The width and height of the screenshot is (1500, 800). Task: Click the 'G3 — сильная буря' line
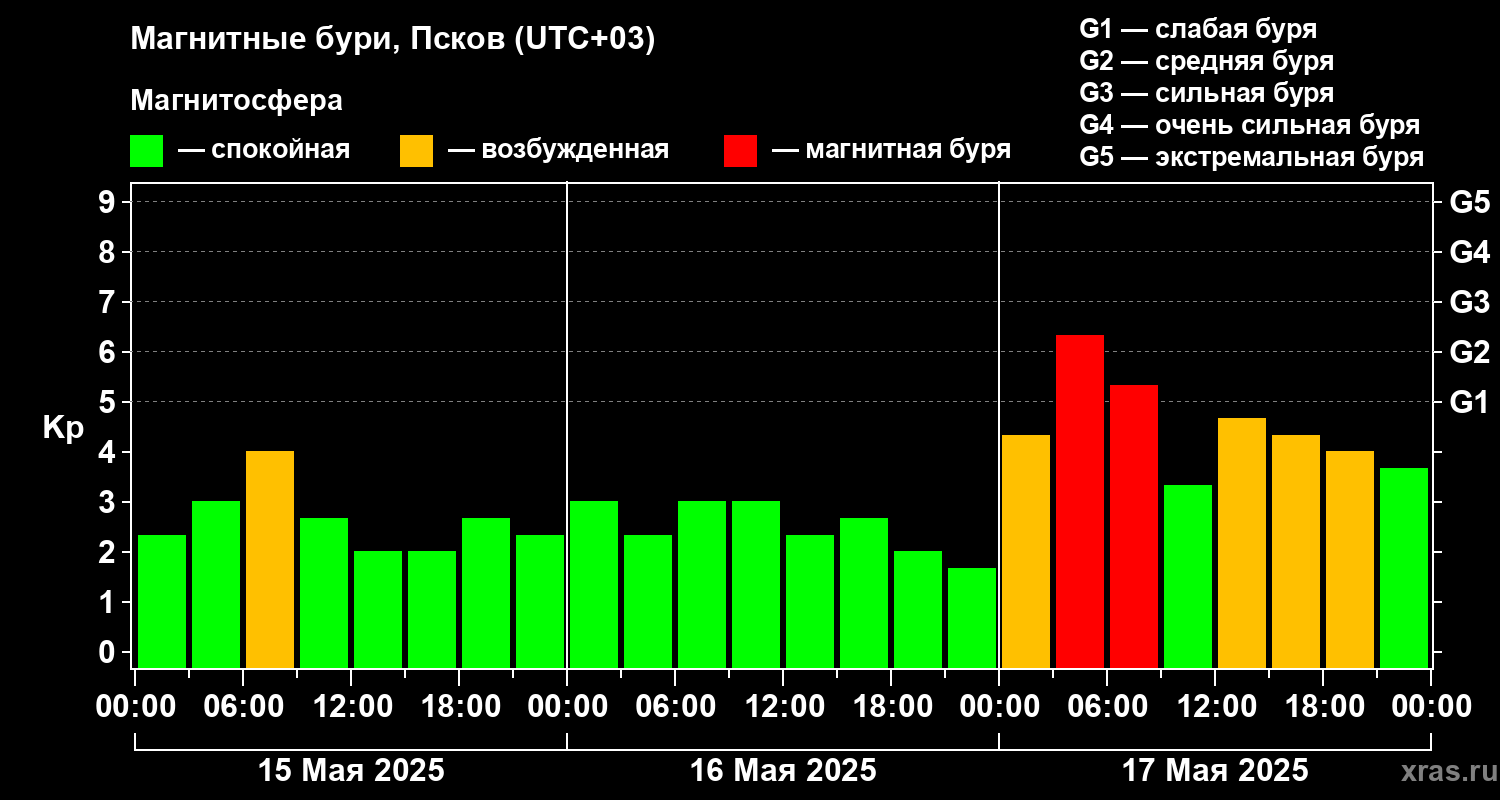[x=1206, y=93]
